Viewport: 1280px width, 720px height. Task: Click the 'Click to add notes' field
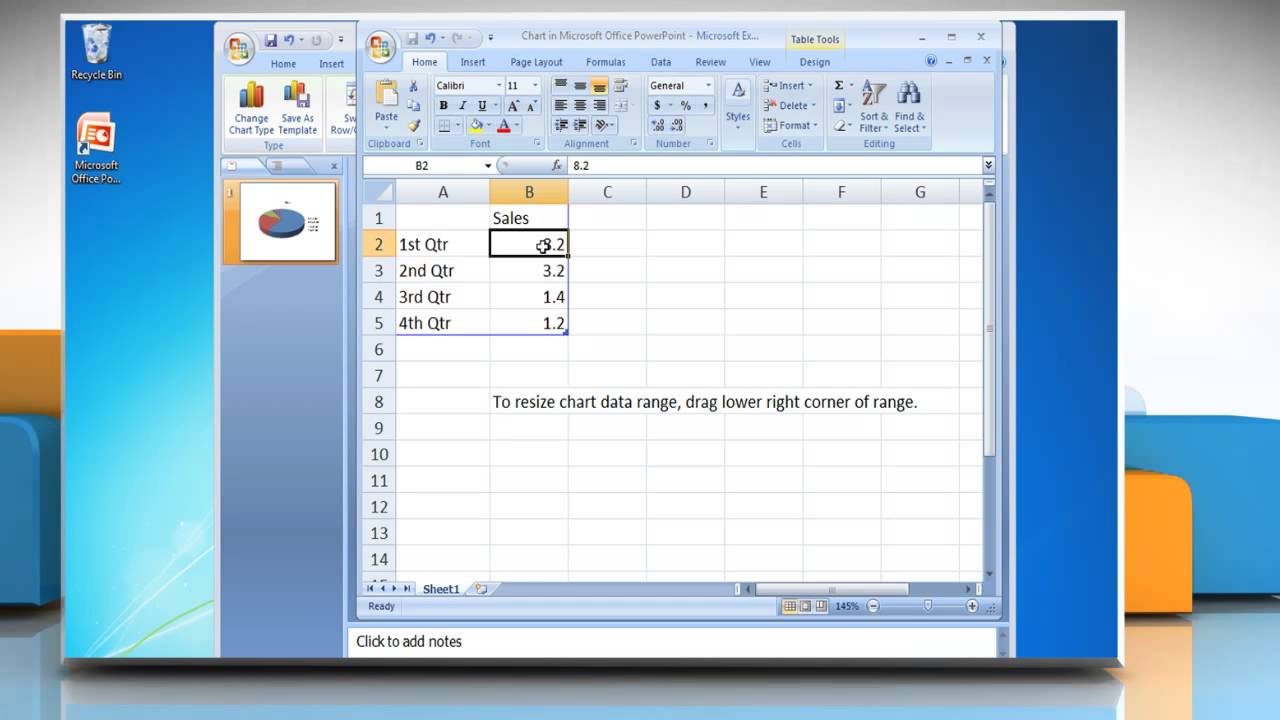pyautogui.click(x=672, y=642)
